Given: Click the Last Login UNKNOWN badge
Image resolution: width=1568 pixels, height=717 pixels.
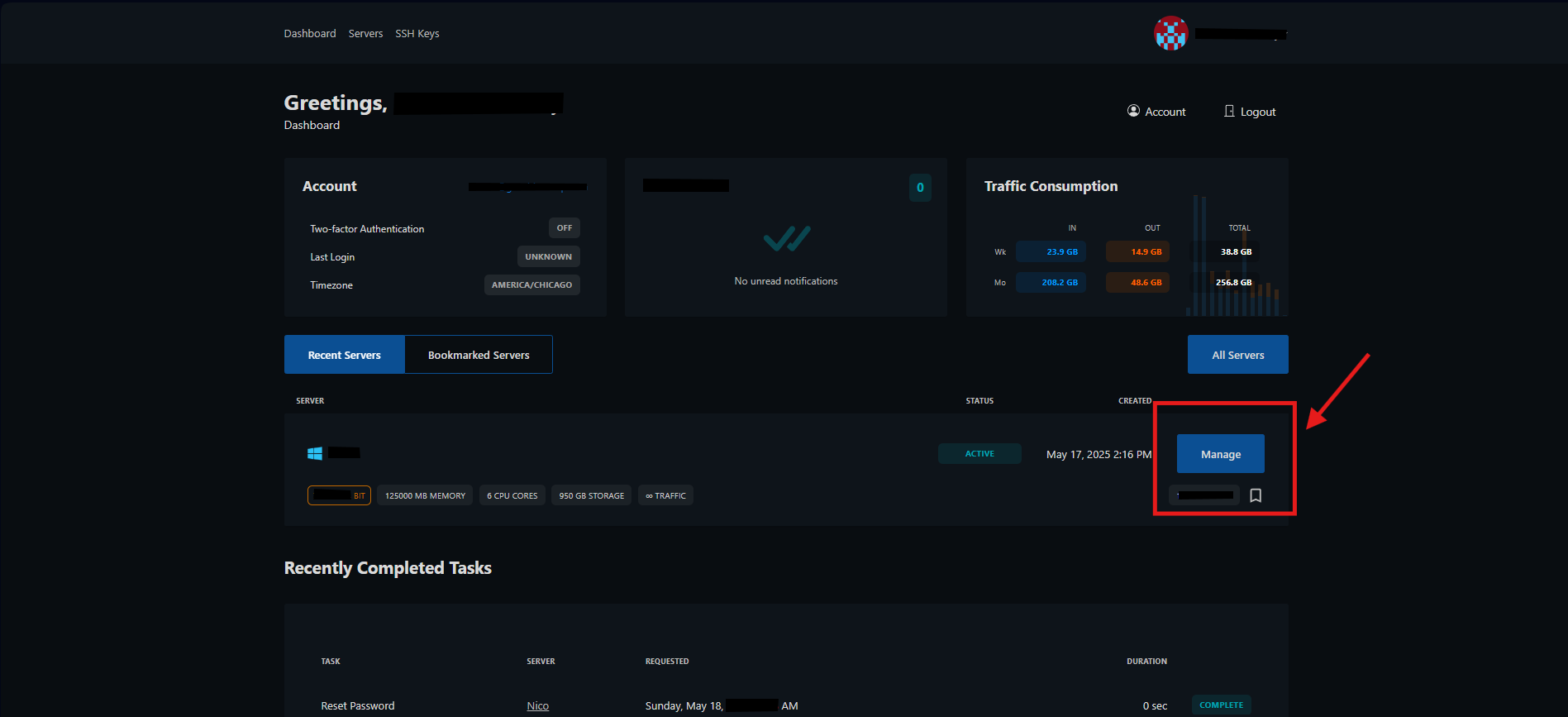Looking at the screenshot, I should tap(548, 256).
